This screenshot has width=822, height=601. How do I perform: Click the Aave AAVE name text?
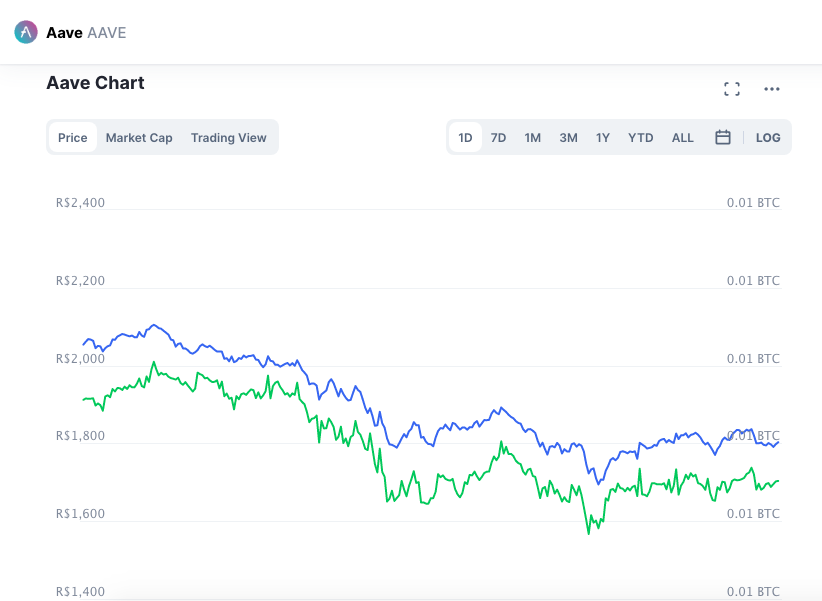click(x=86, y=33)
